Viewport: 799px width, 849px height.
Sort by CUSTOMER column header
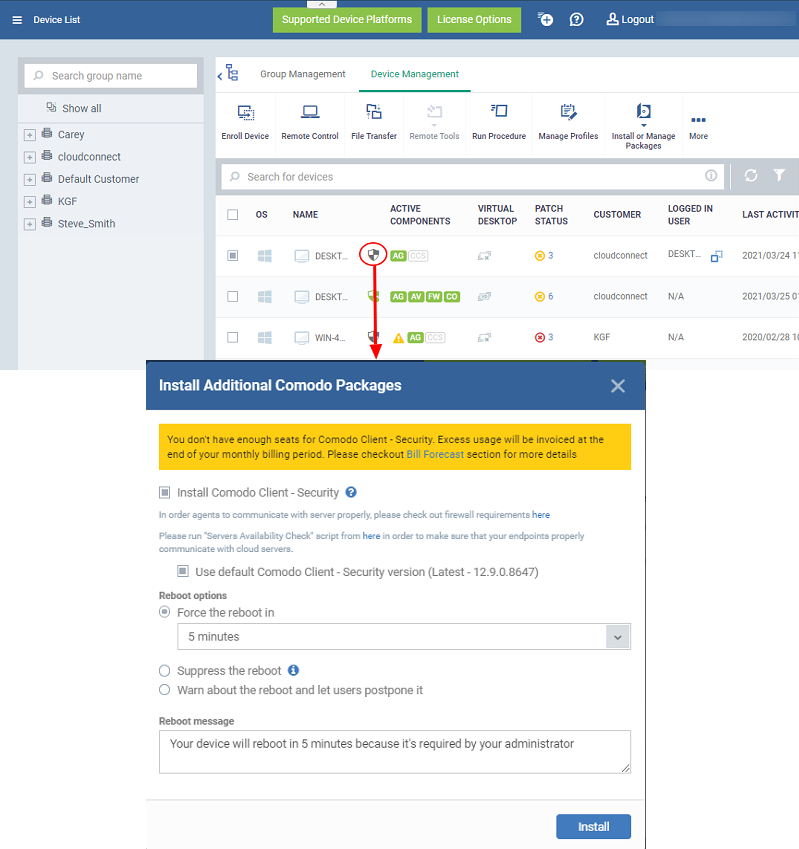(617, 214)
